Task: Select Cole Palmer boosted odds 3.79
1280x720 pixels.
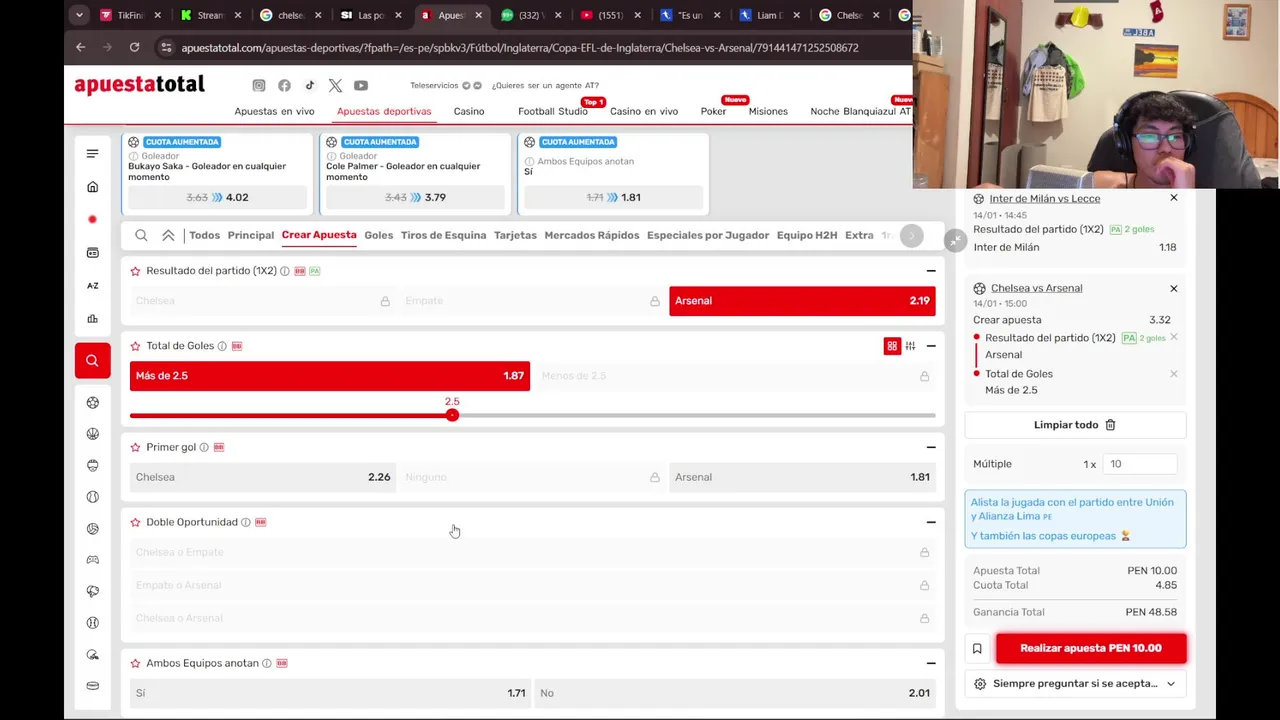Action: point(415,198)
